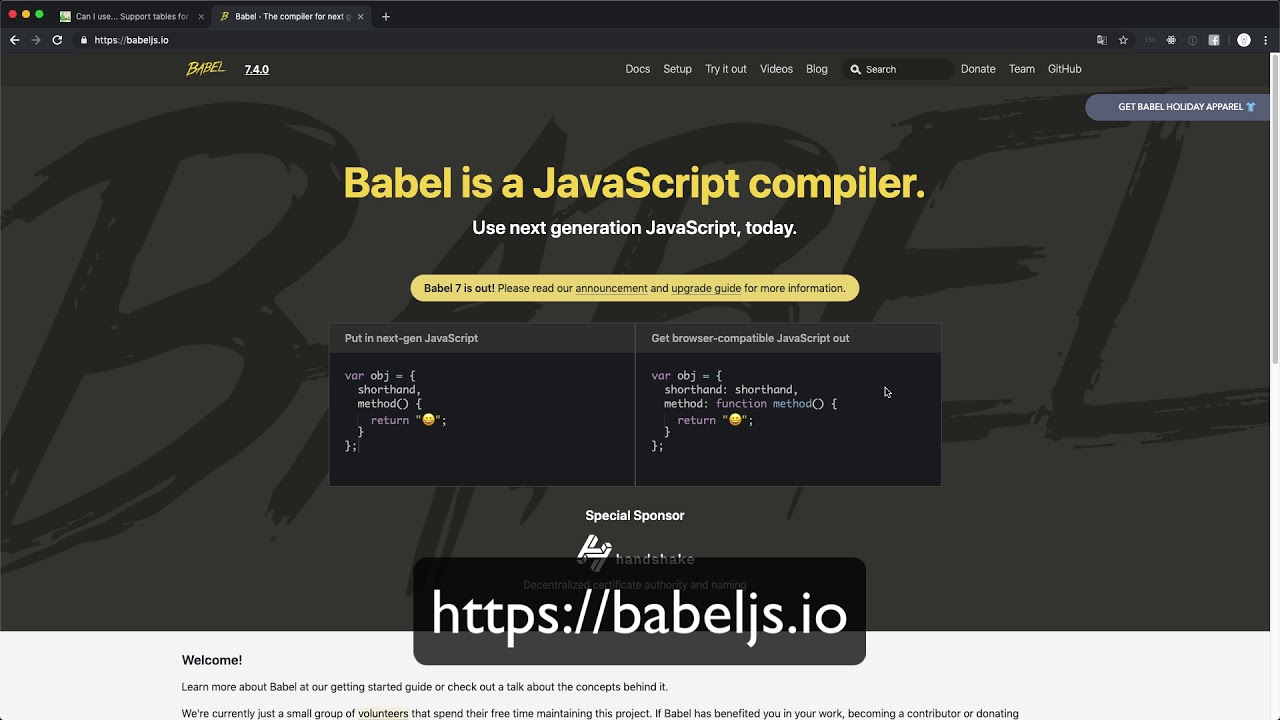View site security lock info

[84, 40]
